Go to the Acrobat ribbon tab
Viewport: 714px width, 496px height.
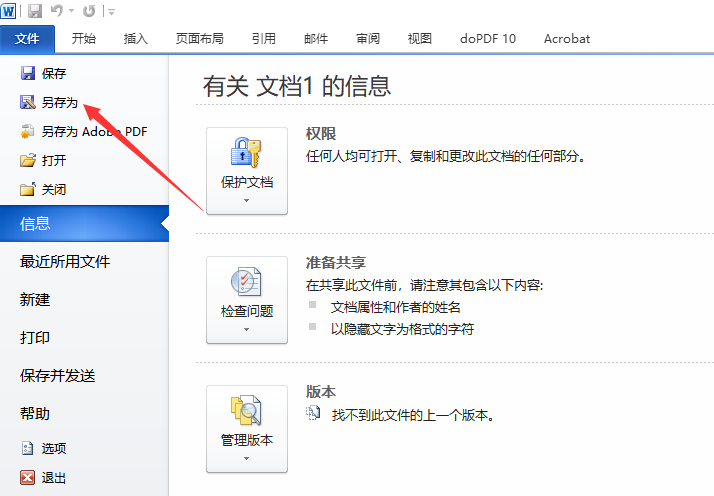pyautogui.click(x=566, y=39)
